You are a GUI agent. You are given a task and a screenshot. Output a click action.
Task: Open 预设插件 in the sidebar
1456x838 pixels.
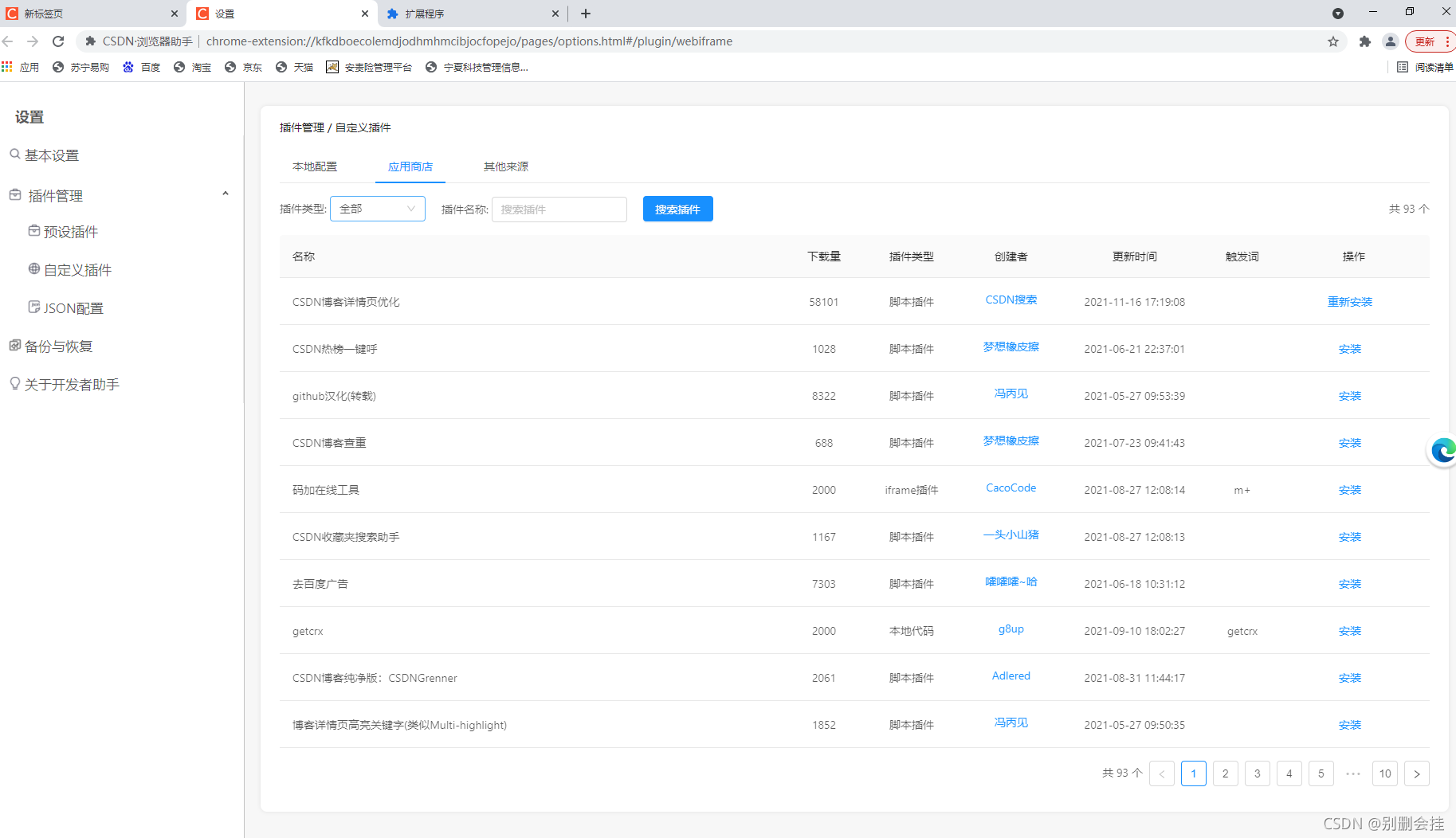click(x=63, y=232)
